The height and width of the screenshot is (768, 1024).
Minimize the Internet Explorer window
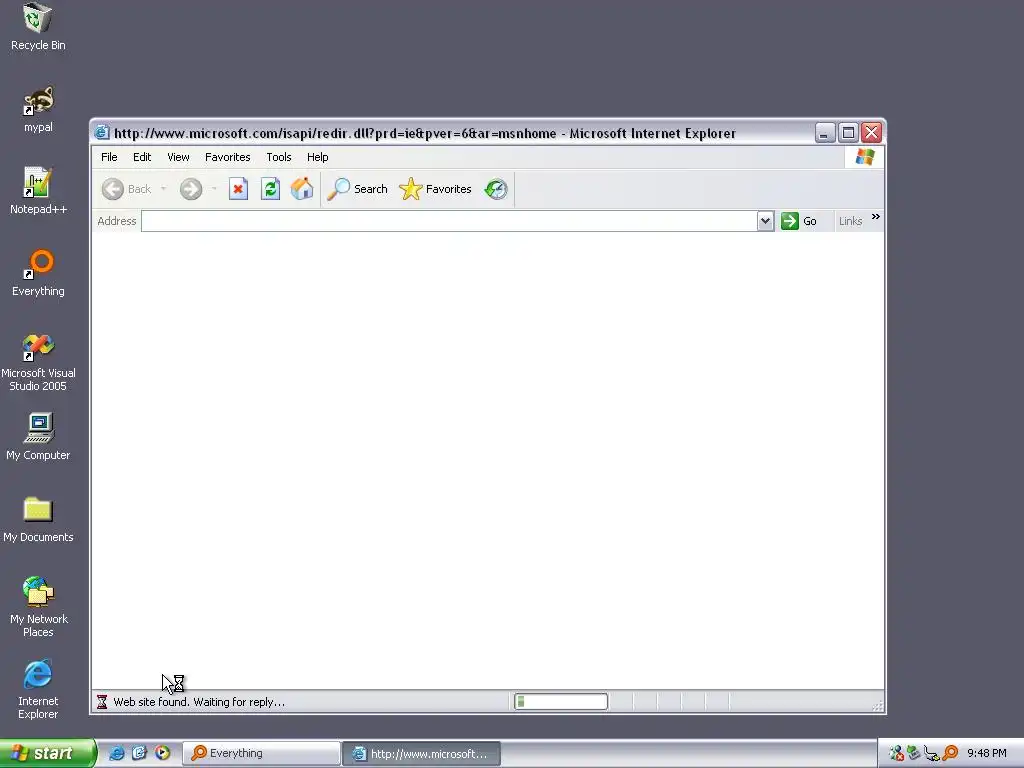coord(825,133)
